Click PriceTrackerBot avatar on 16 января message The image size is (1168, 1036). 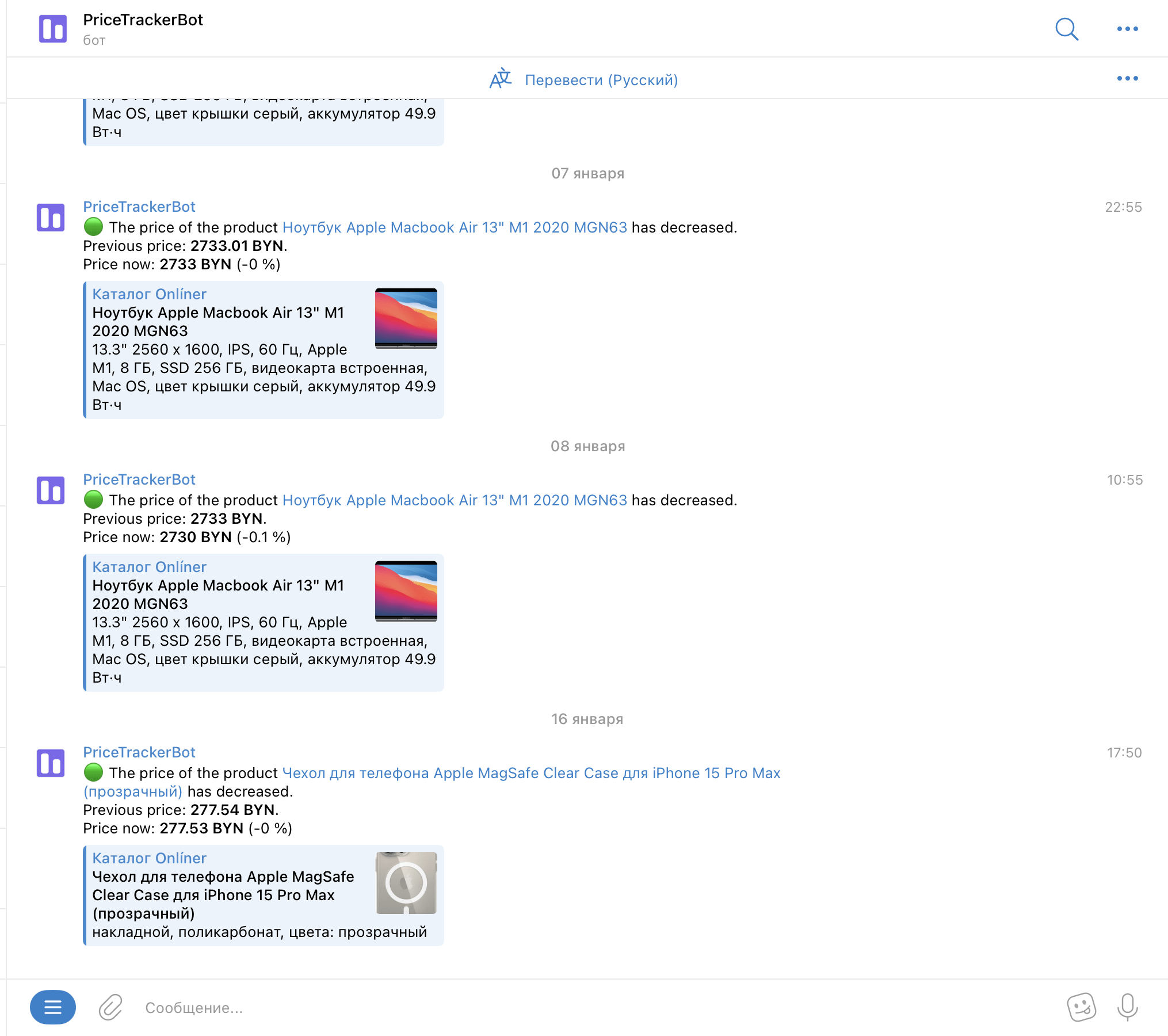point(51,763)
